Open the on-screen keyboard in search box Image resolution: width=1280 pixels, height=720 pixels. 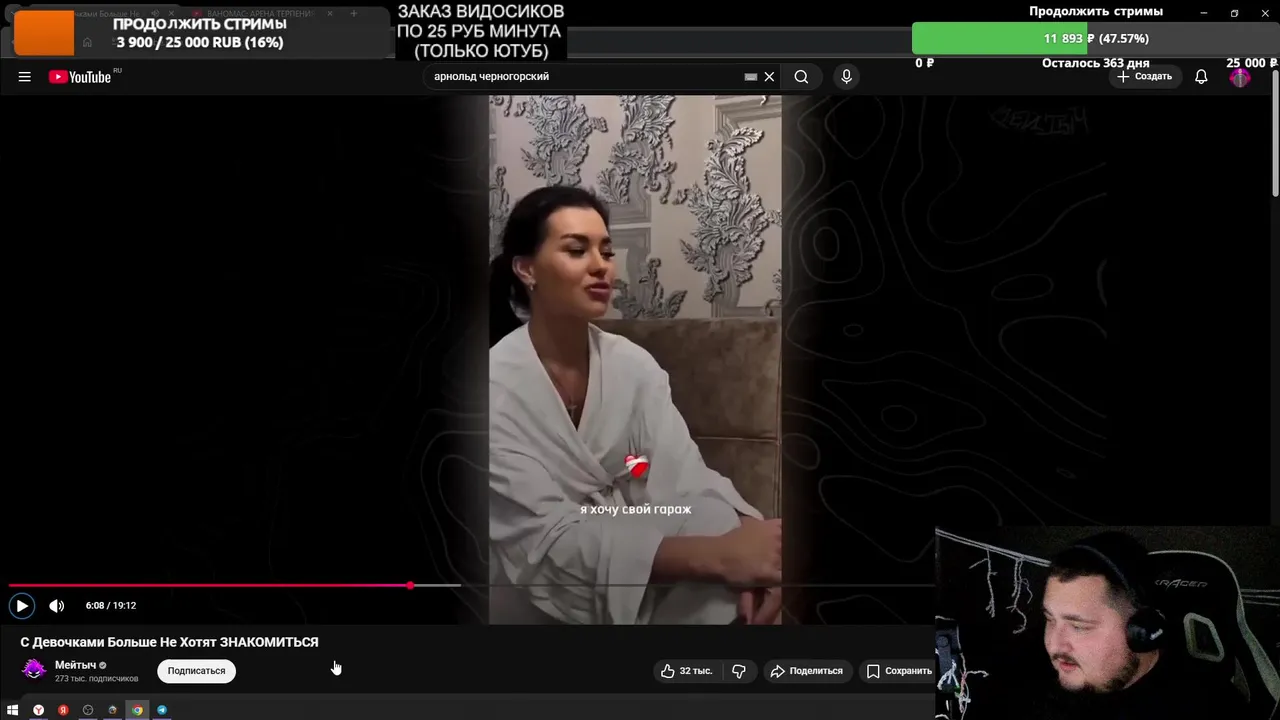pyautogui.click(x=751, y=77)
